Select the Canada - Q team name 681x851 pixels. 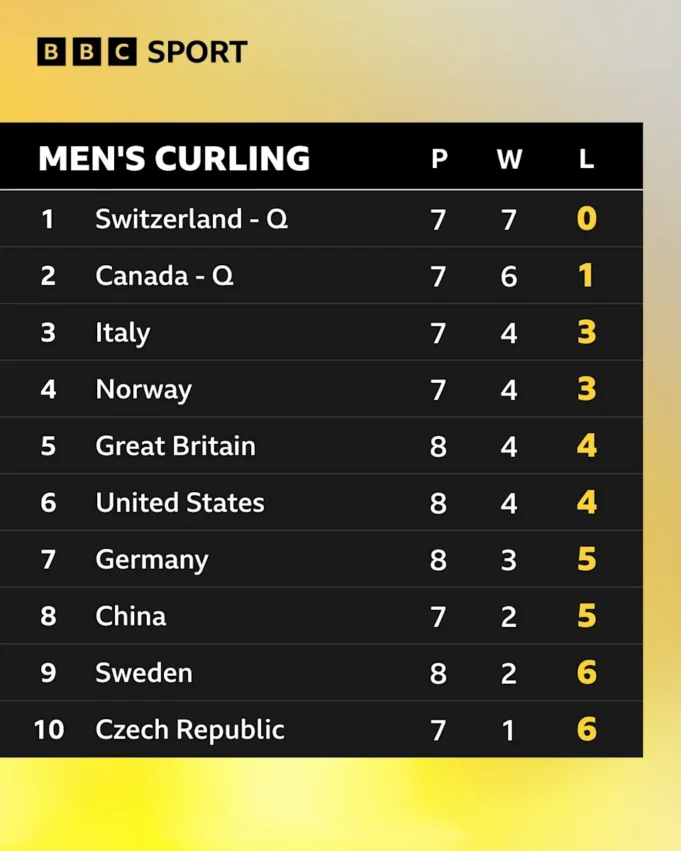[x=164, y=276]
